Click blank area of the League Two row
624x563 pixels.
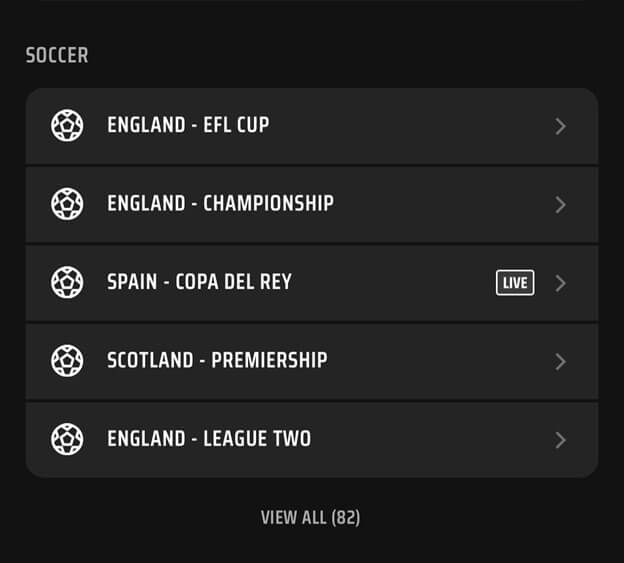tap(430, 439)
